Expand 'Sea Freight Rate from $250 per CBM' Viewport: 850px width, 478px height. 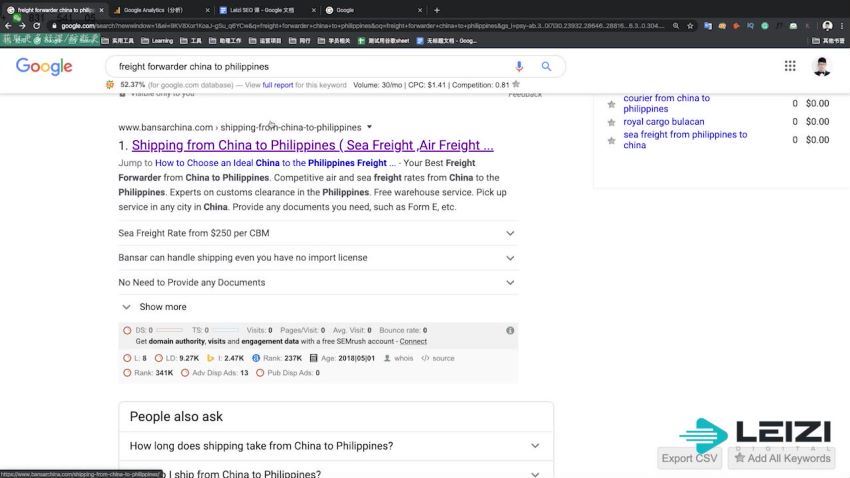317,233
